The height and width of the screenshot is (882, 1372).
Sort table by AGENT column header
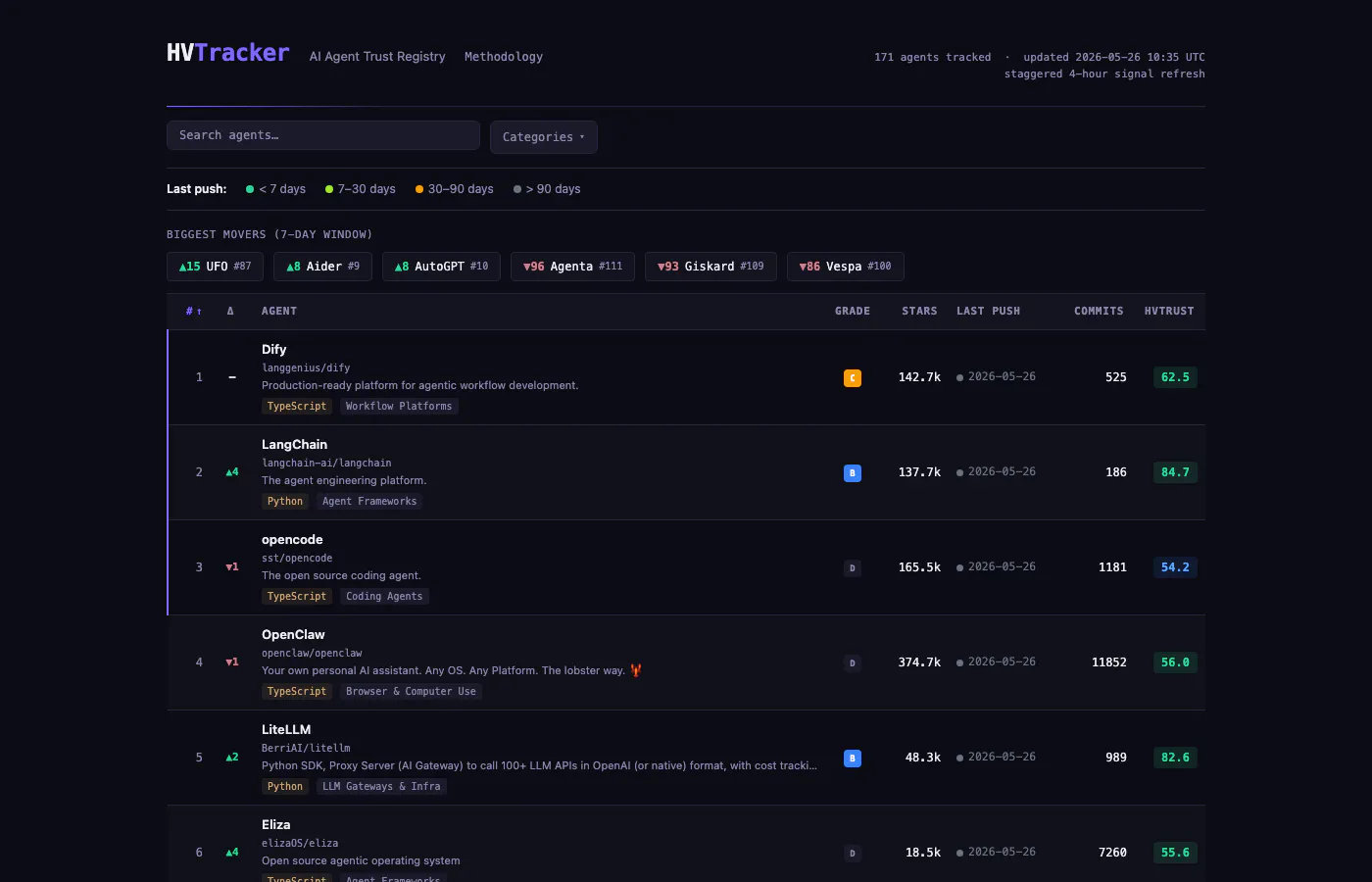(x=279, y=312)
